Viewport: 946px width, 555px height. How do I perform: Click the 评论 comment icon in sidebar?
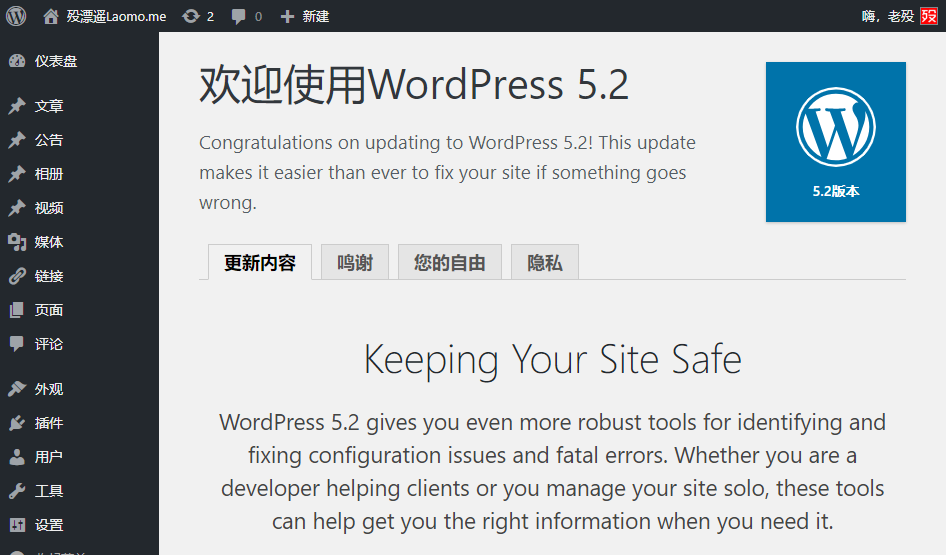(x=17, y=344)
